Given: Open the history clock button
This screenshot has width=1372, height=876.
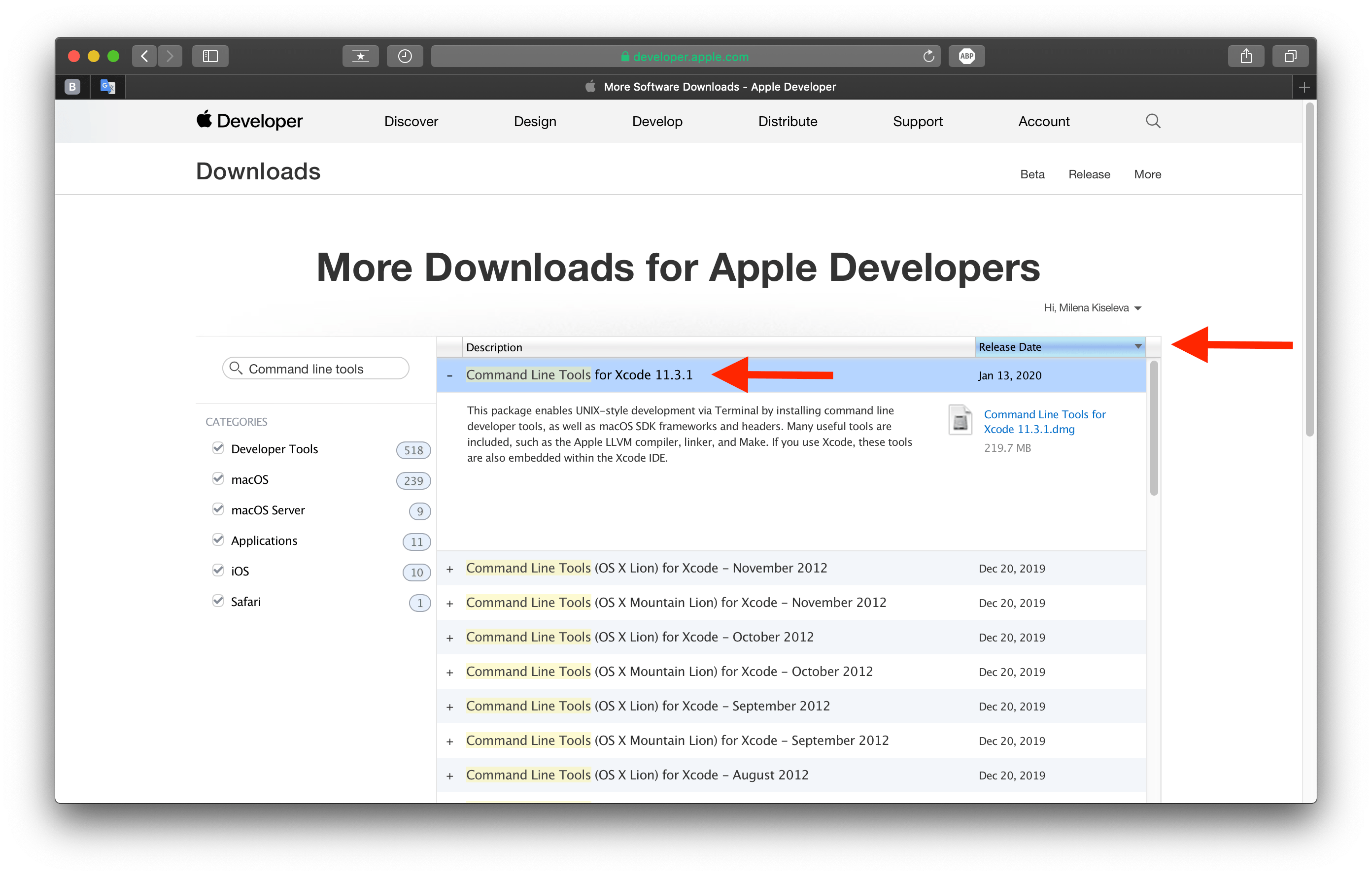Looking at the screenshot, I should click(405, 56).
